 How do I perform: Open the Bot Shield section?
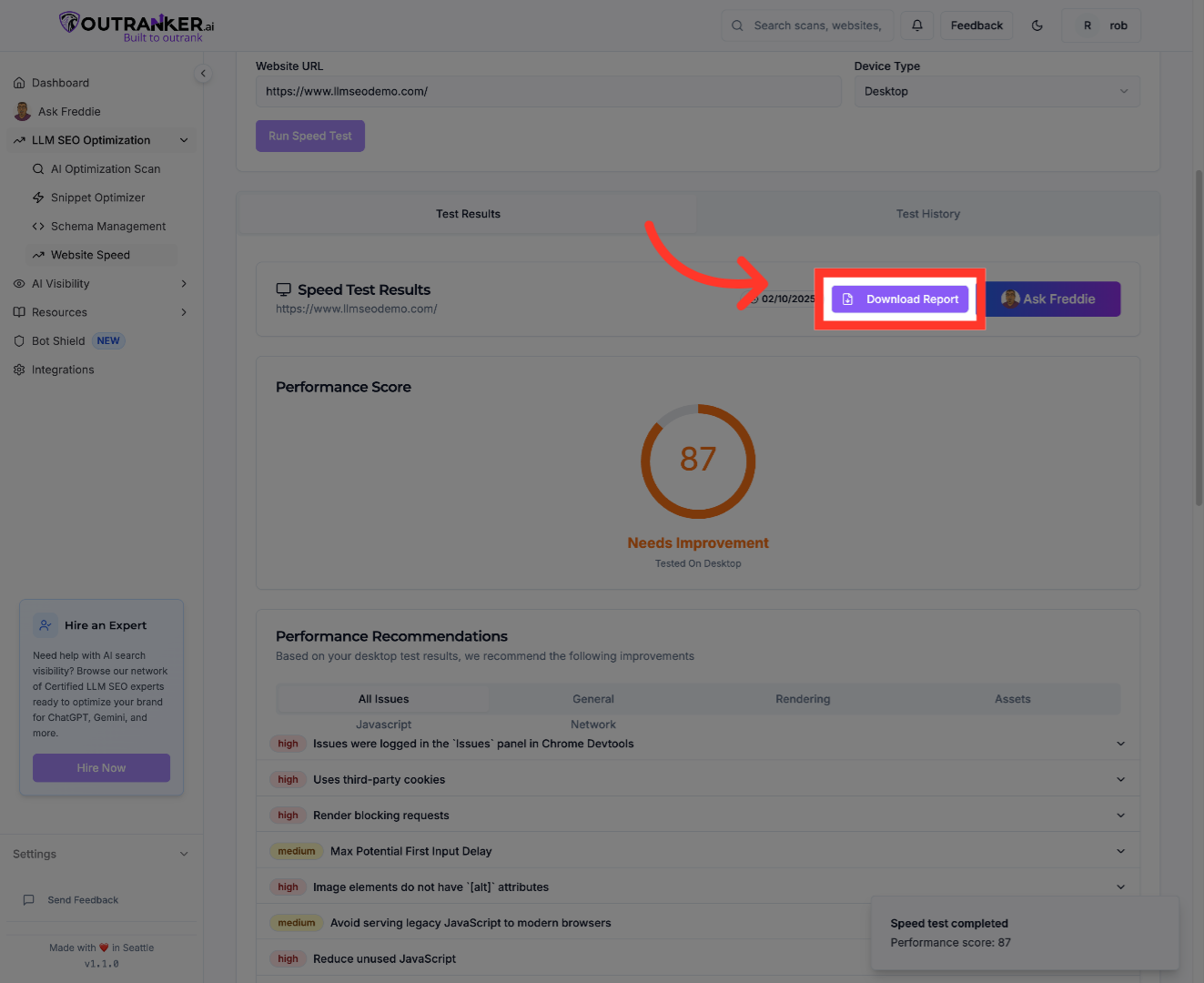point(58,340)
